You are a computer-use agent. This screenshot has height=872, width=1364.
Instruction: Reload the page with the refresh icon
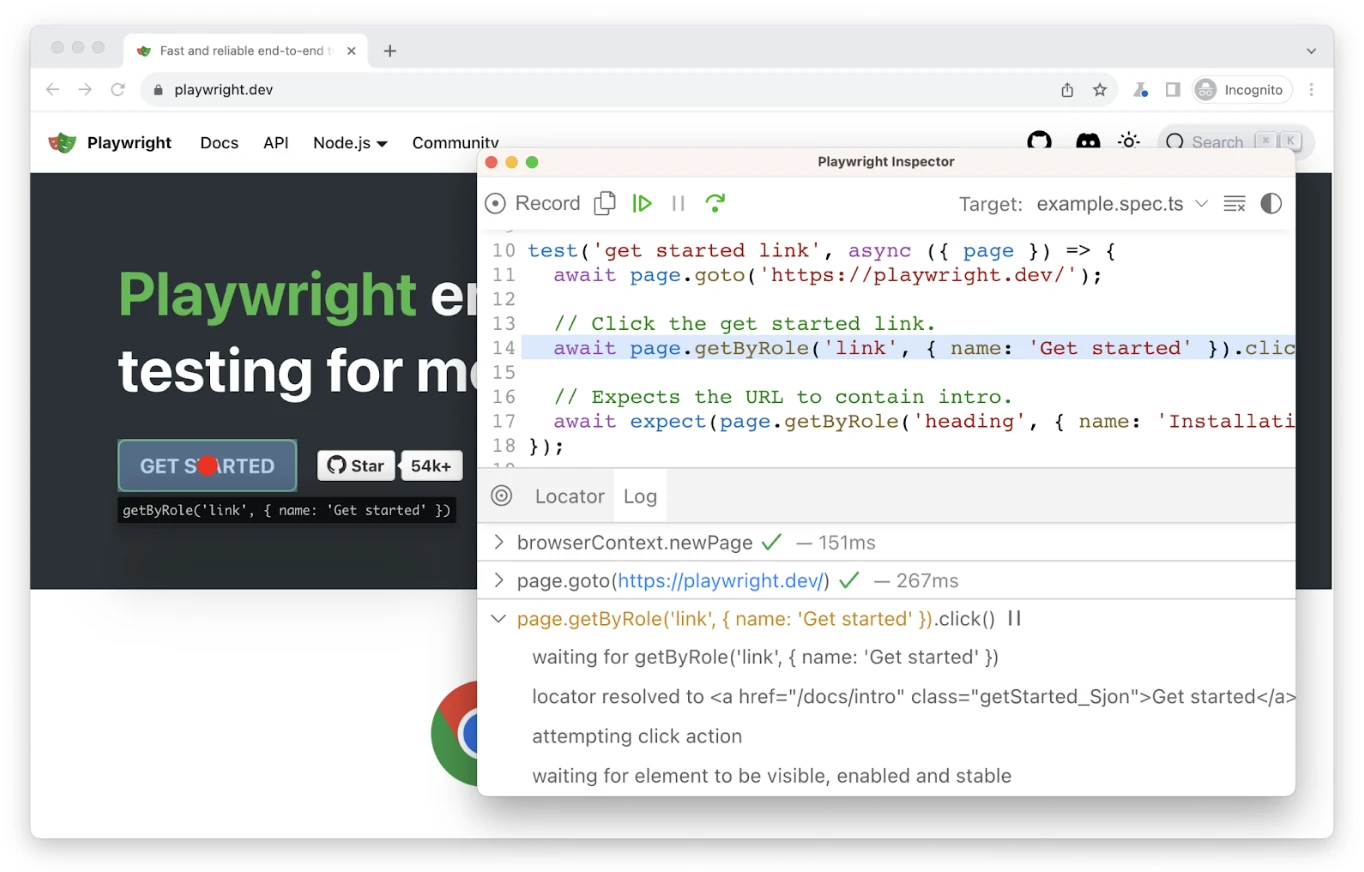(x=118, y=90)
